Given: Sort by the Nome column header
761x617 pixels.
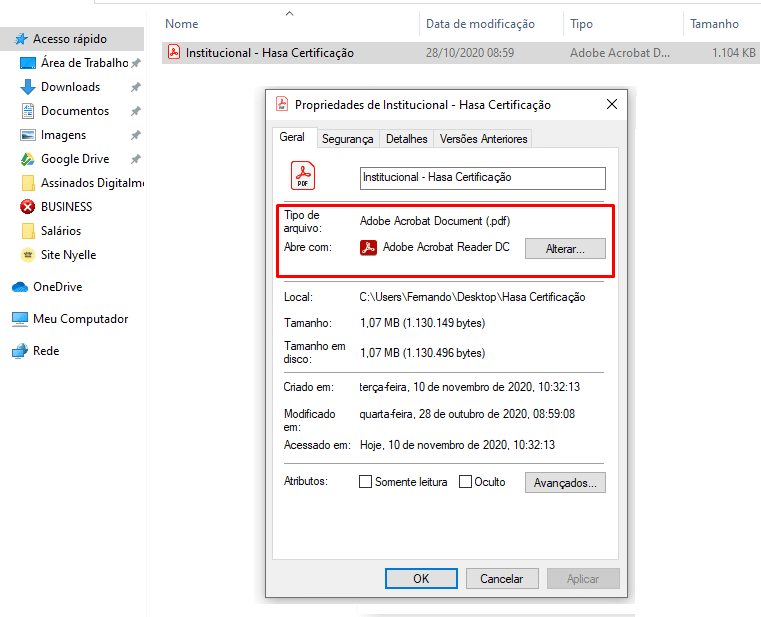Looking at the screenshot, I should (182, 24).
